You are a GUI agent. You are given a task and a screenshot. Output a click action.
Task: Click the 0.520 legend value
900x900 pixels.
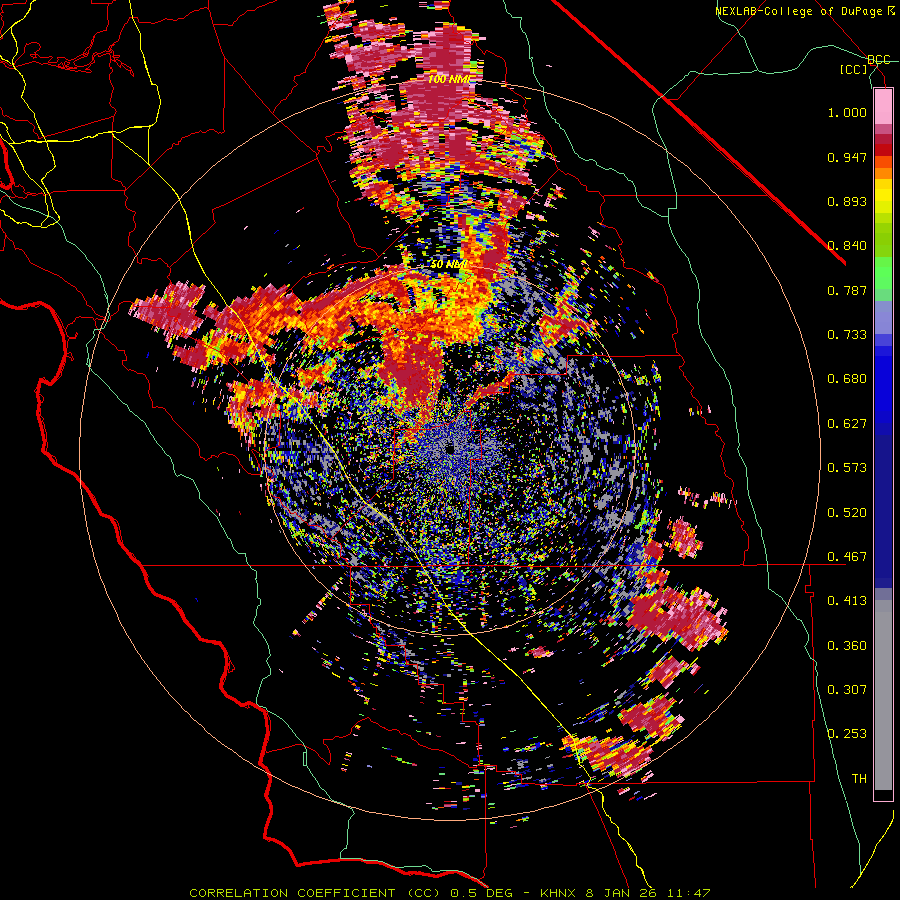click(847, 513)
